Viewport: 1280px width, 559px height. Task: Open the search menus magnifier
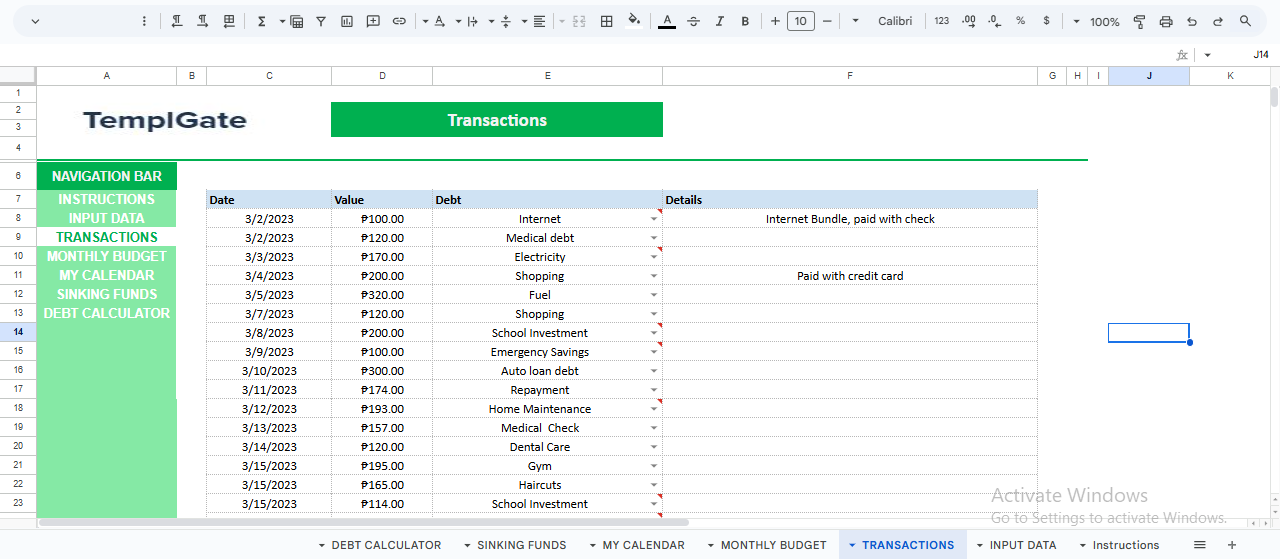click(x=1245, y=21)
